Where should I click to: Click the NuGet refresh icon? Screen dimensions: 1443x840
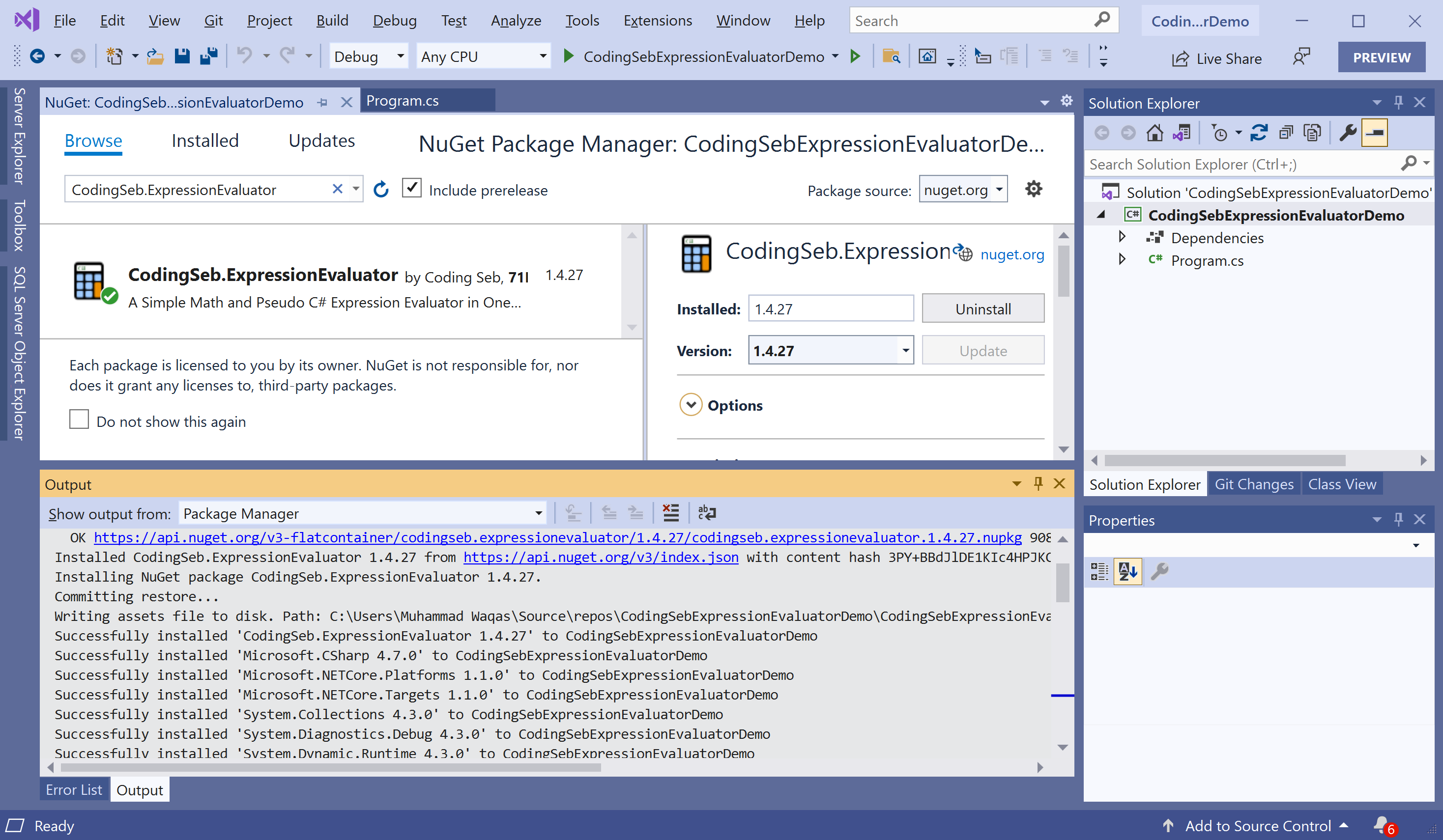[x=381, y=190]
